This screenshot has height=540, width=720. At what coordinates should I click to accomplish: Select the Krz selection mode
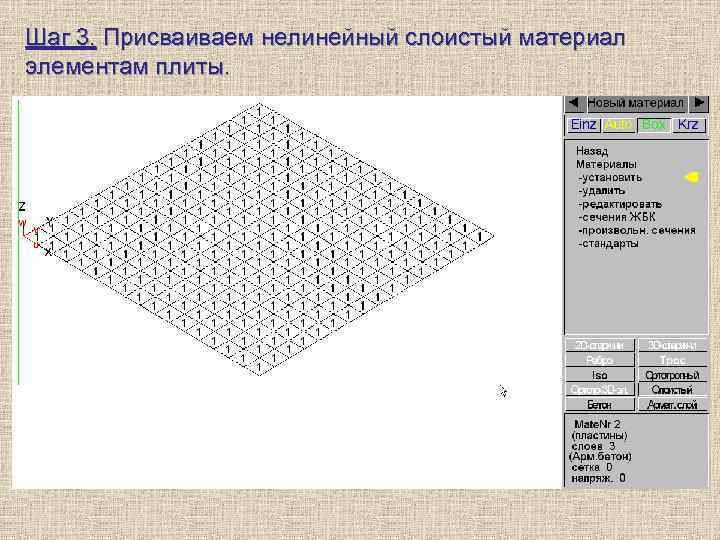pos(688,125)
